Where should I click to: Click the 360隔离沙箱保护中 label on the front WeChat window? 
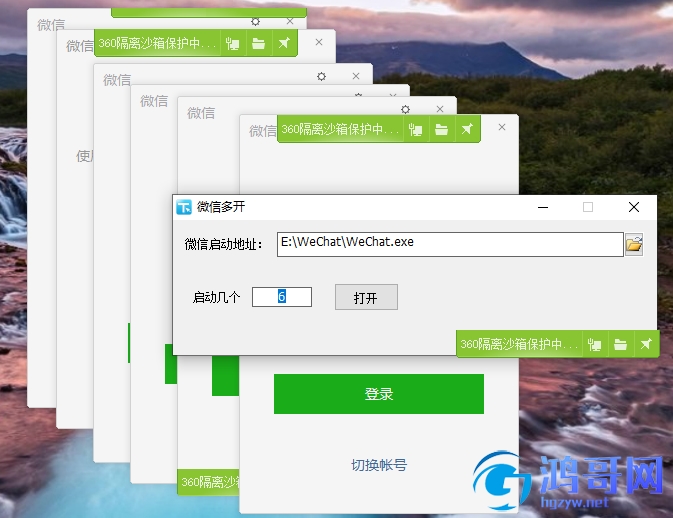(x=340, y=129)
